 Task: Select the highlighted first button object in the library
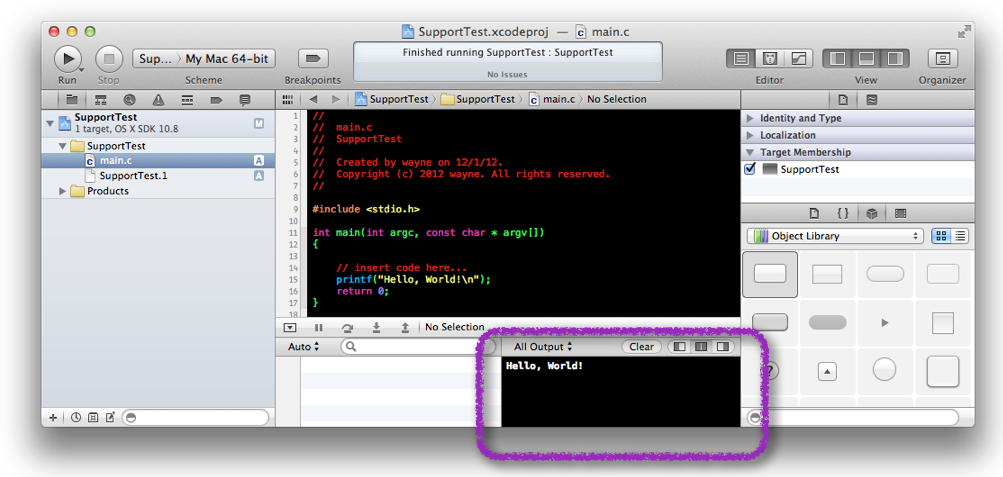pyautogui.click(x=770, y=274)
